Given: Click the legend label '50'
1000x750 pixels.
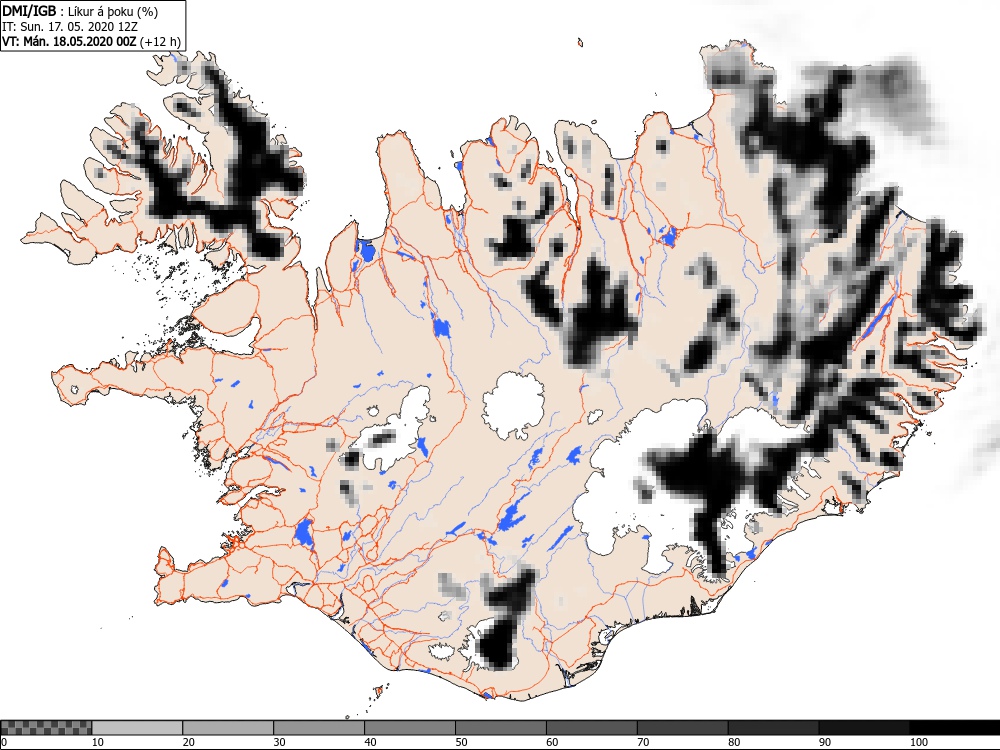Looking at the screenshot, I should click(461, 742).
